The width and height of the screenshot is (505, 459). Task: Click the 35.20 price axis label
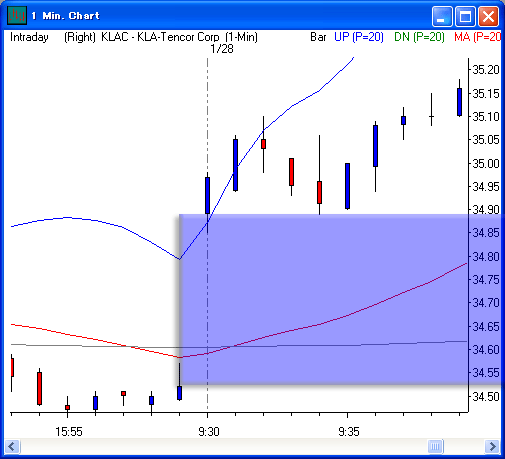(486, 70)
